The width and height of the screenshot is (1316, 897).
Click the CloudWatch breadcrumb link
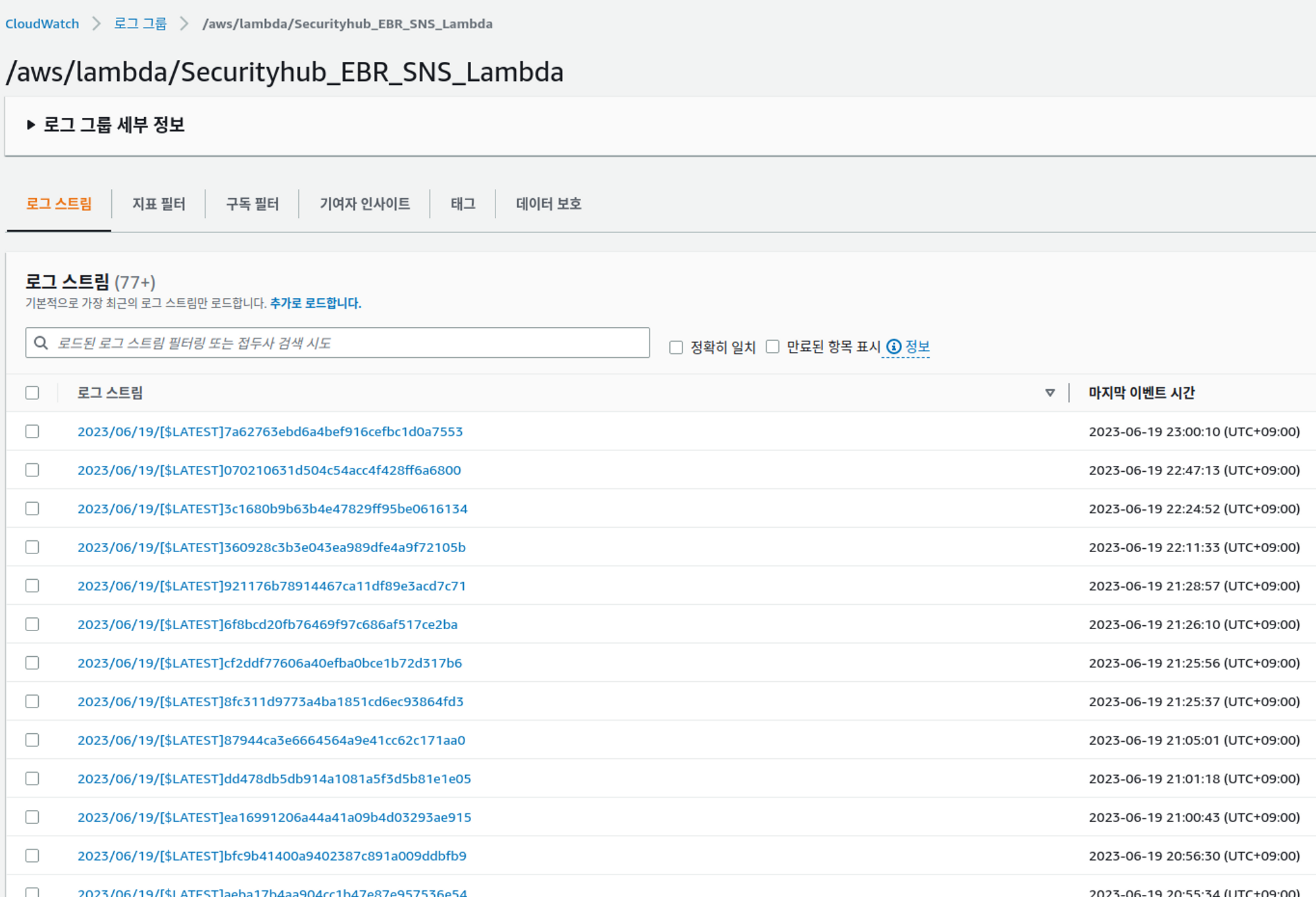click(42, 24)
